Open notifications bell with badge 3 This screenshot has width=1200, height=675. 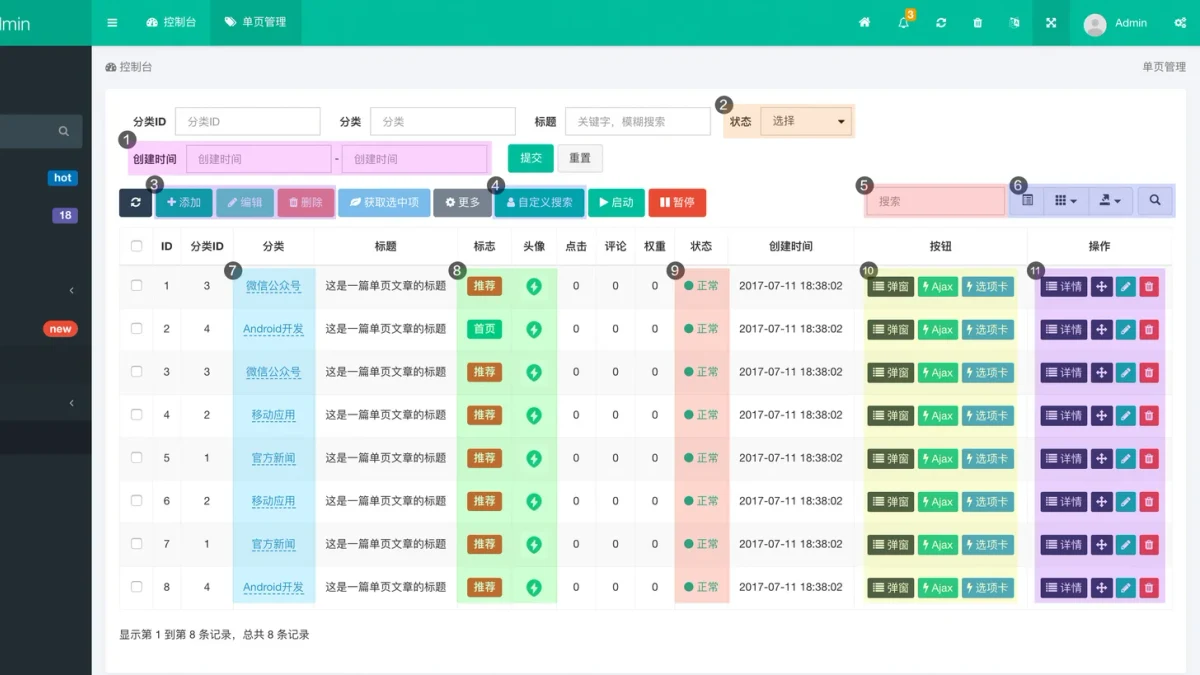(x=904, y=22)
